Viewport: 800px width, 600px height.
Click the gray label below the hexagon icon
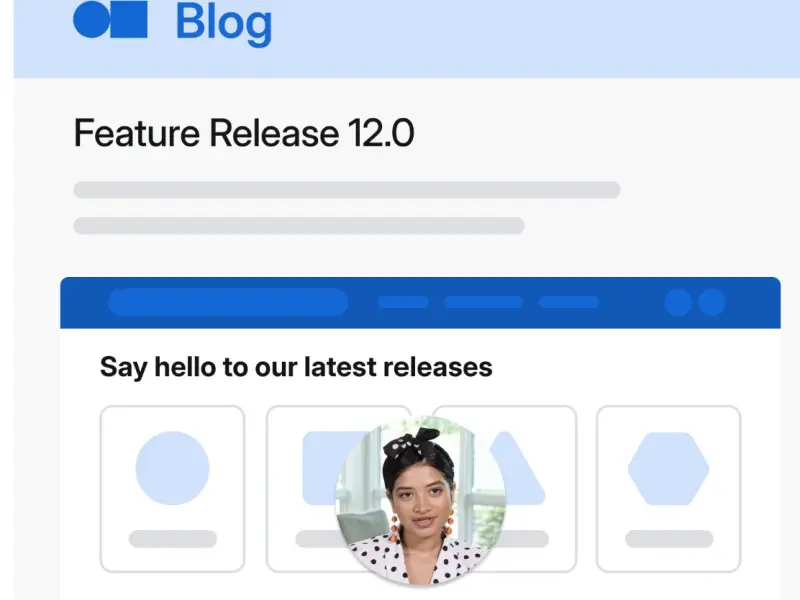click(668, 539)
